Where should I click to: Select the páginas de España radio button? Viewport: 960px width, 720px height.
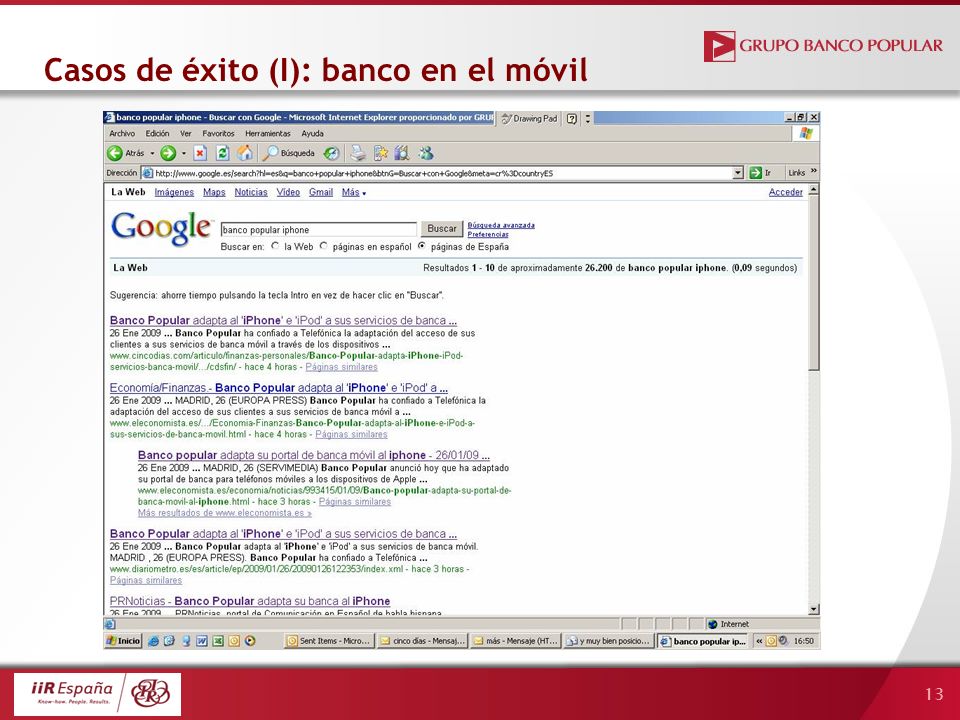coord(421,246)
